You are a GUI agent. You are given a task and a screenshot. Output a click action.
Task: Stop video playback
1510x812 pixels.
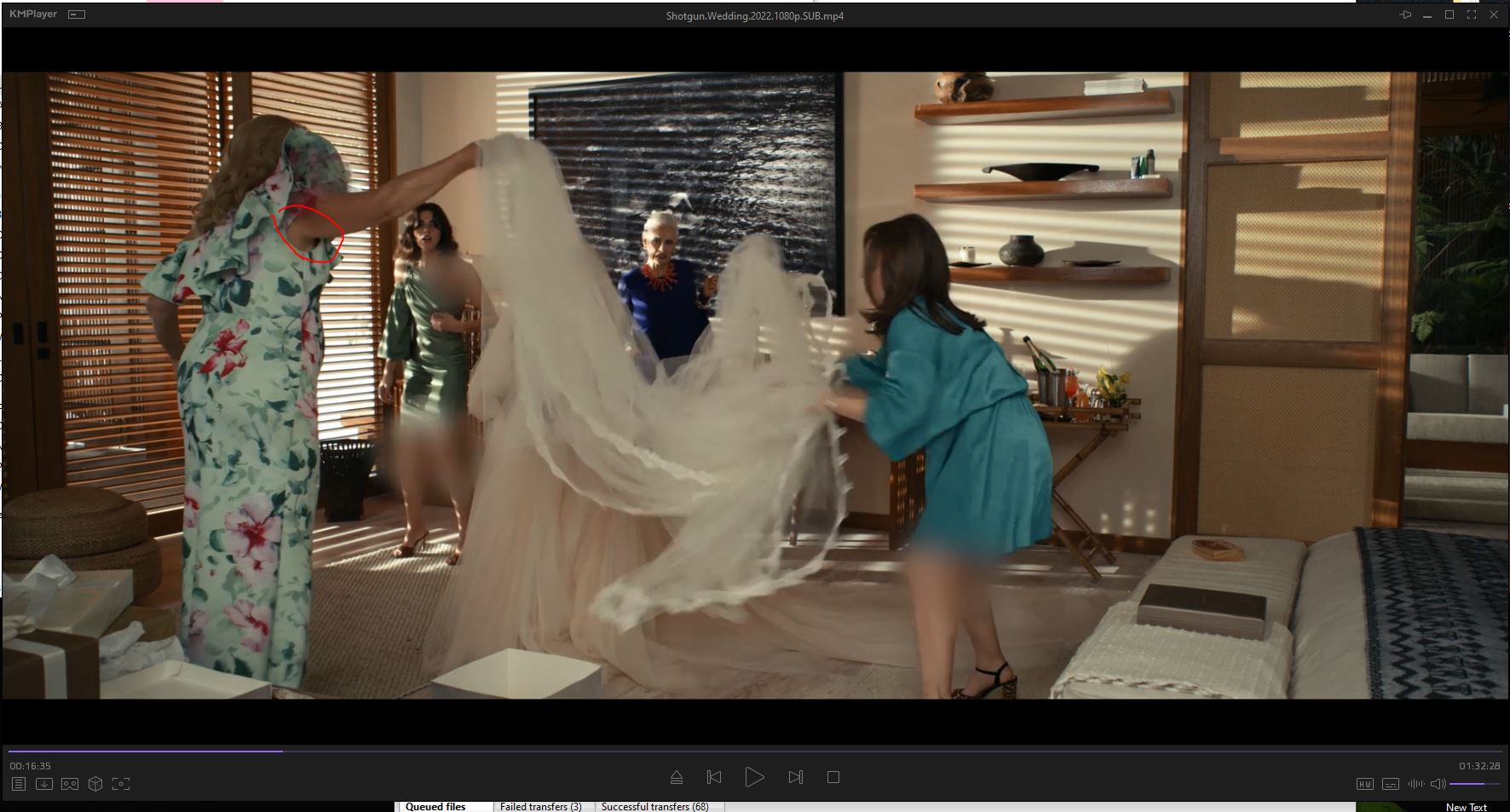(x=833, y=777)
